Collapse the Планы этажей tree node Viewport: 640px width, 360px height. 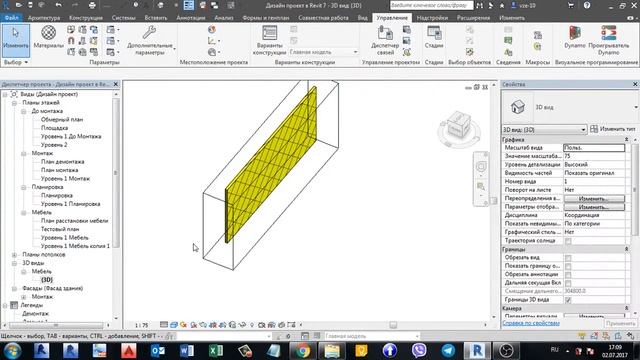(x=14, y=103)
